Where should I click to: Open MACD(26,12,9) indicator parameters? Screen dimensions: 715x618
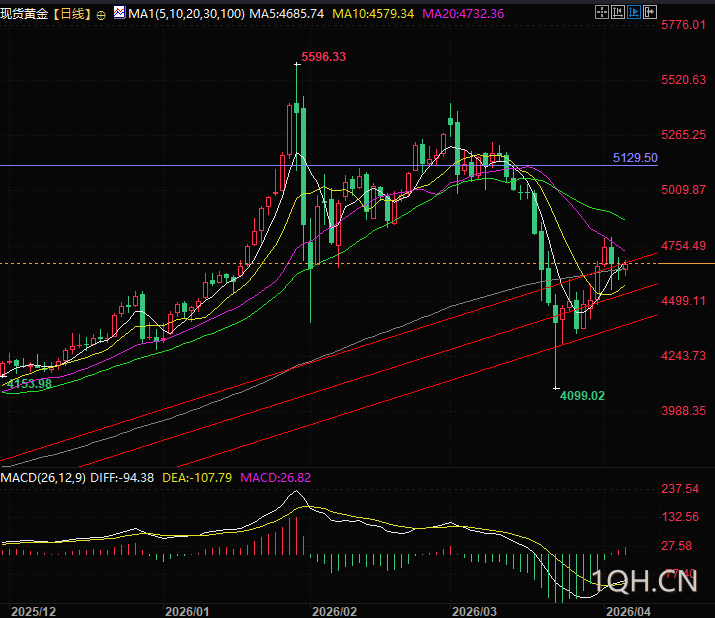tap(43, 478)
